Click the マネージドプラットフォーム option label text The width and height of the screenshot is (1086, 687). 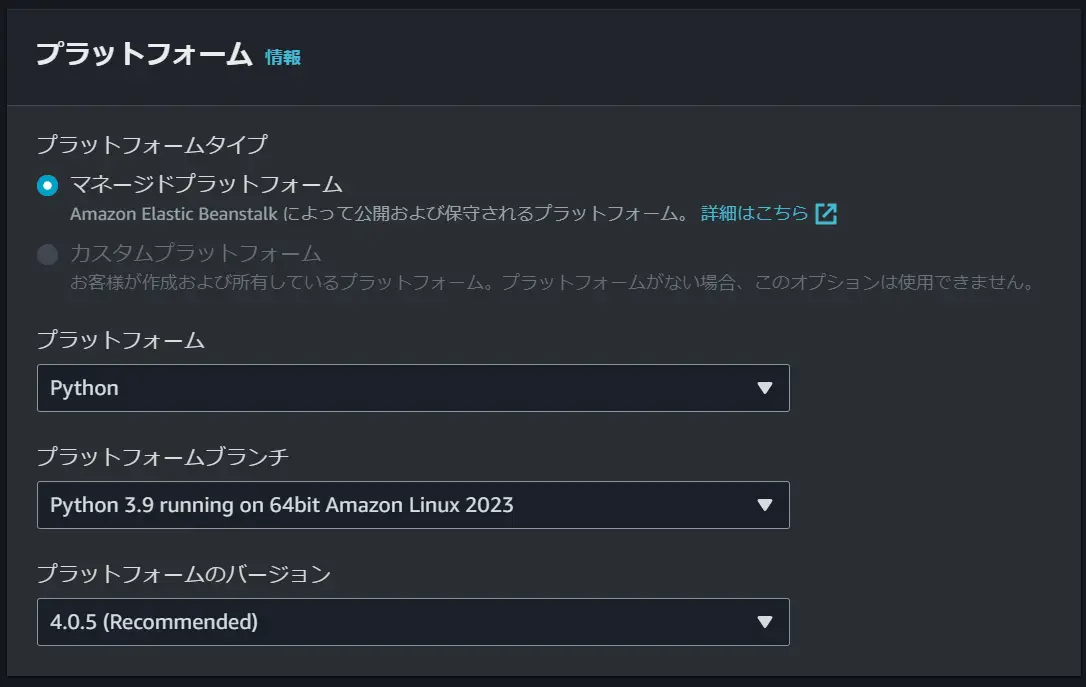click(x=206, y=184)
